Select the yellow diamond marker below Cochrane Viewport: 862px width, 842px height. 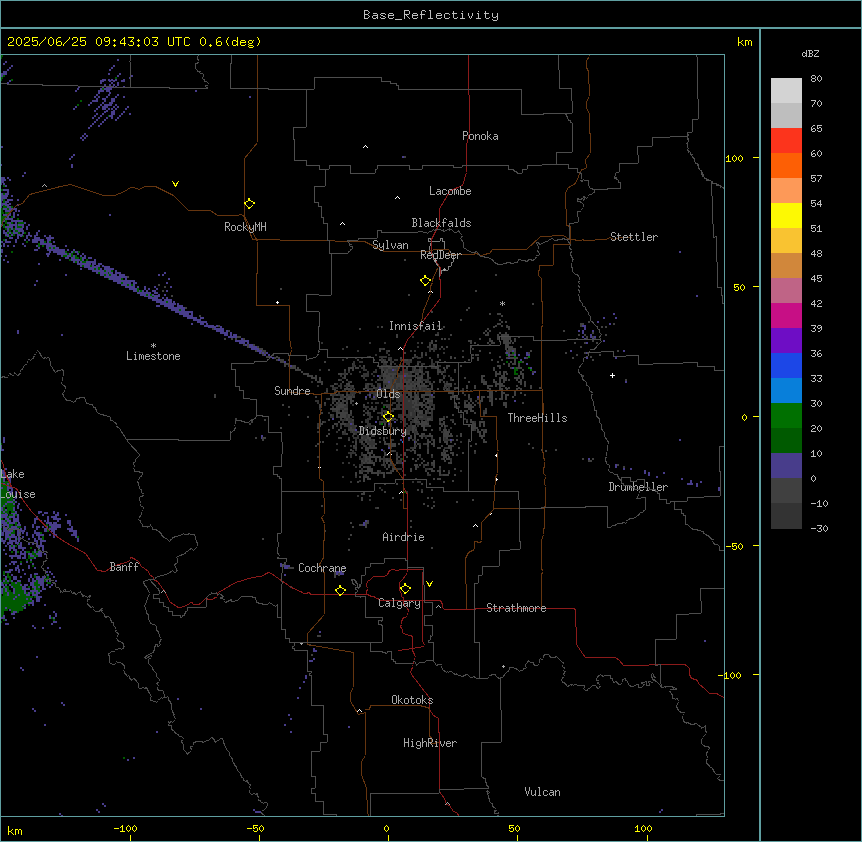coord(340,590)
